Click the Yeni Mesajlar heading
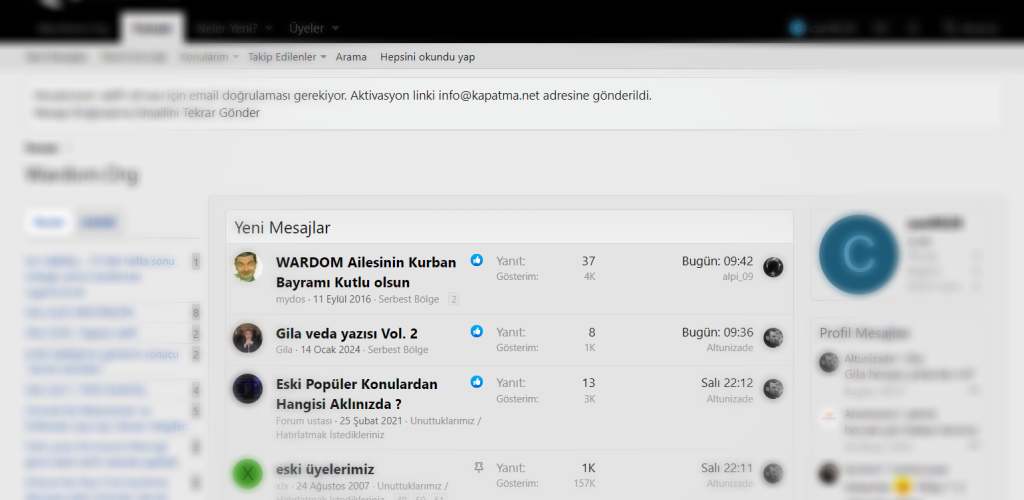Screen dimensions: 1024x500 282,228
